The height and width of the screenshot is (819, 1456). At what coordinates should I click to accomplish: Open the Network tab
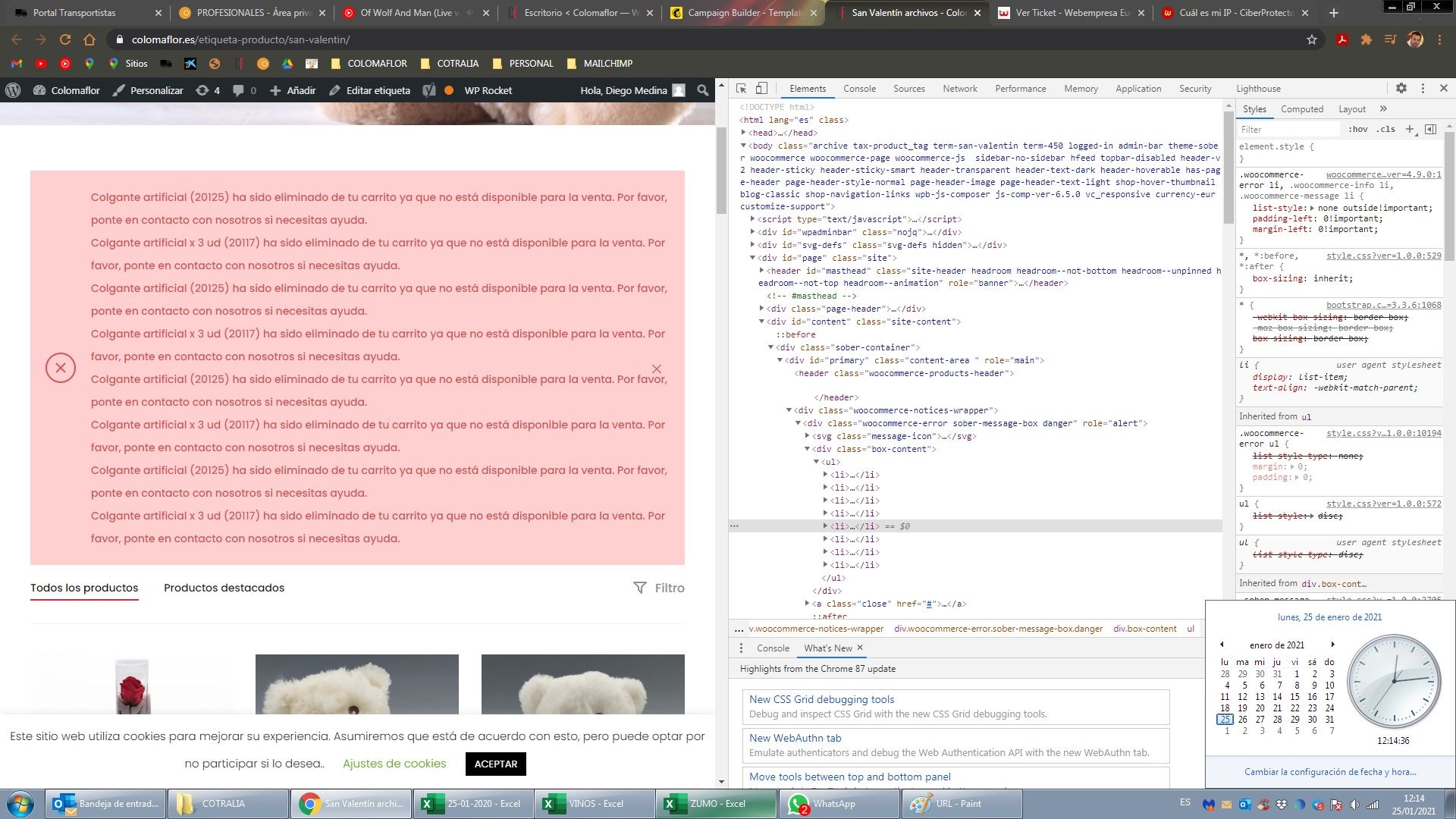[x=960, y=89]
